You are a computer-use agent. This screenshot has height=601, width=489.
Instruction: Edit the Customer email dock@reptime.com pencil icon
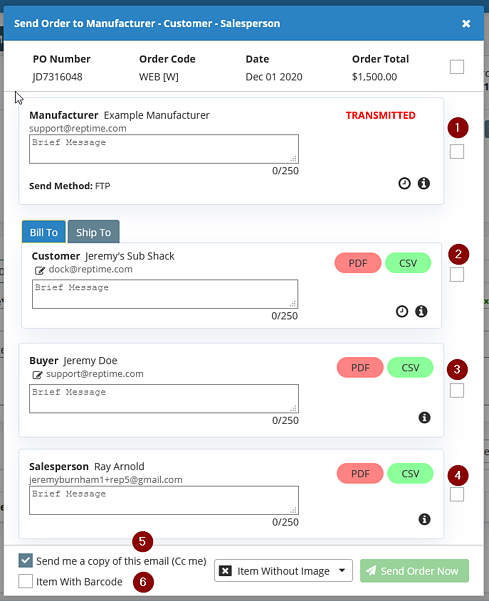[x=39, y=271]
